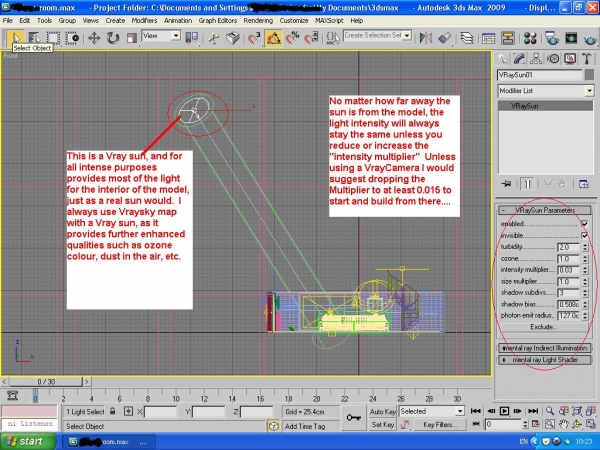Toggle Show End Result button
The width and height of the screenshot is (600, 450).
point(527,184)
